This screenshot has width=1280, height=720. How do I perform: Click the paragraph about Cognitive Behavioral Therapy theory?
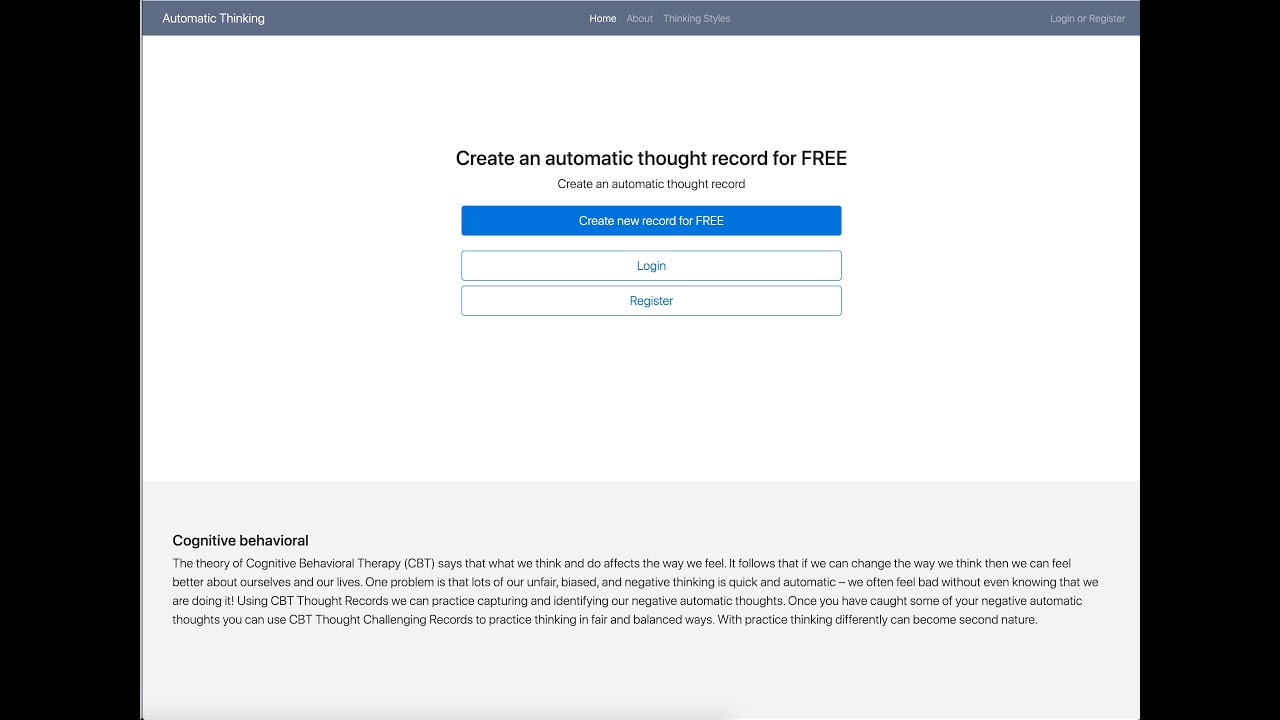(x=636, y=591)
